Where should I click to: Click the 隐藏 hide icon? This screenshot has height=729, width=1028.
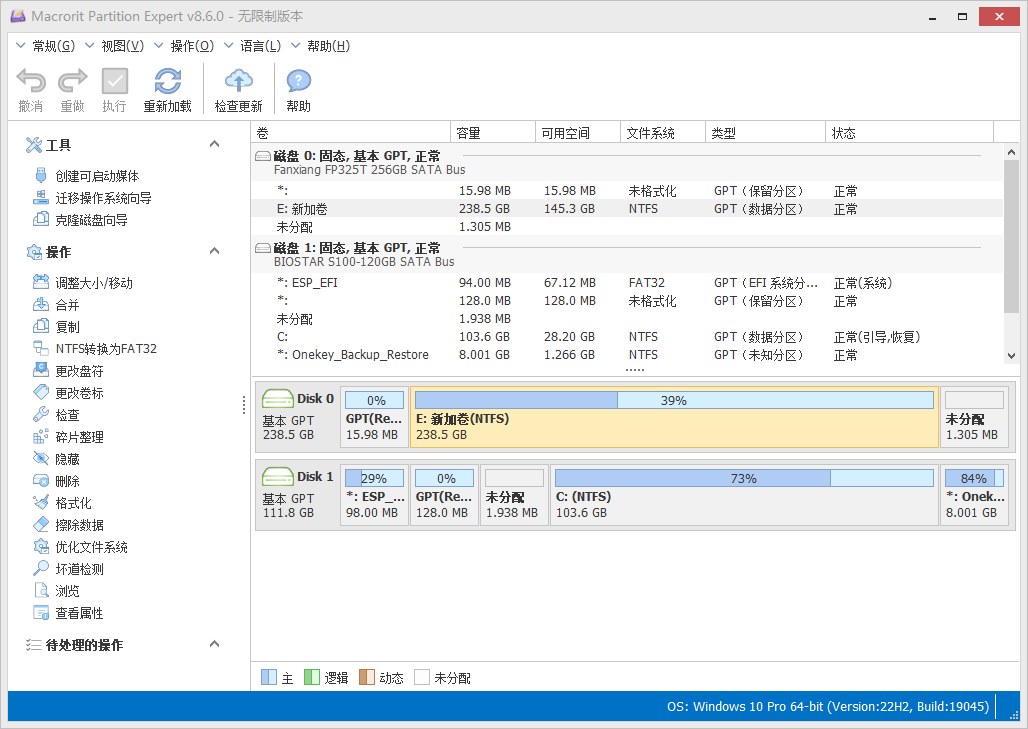click(x=41, y=458)
